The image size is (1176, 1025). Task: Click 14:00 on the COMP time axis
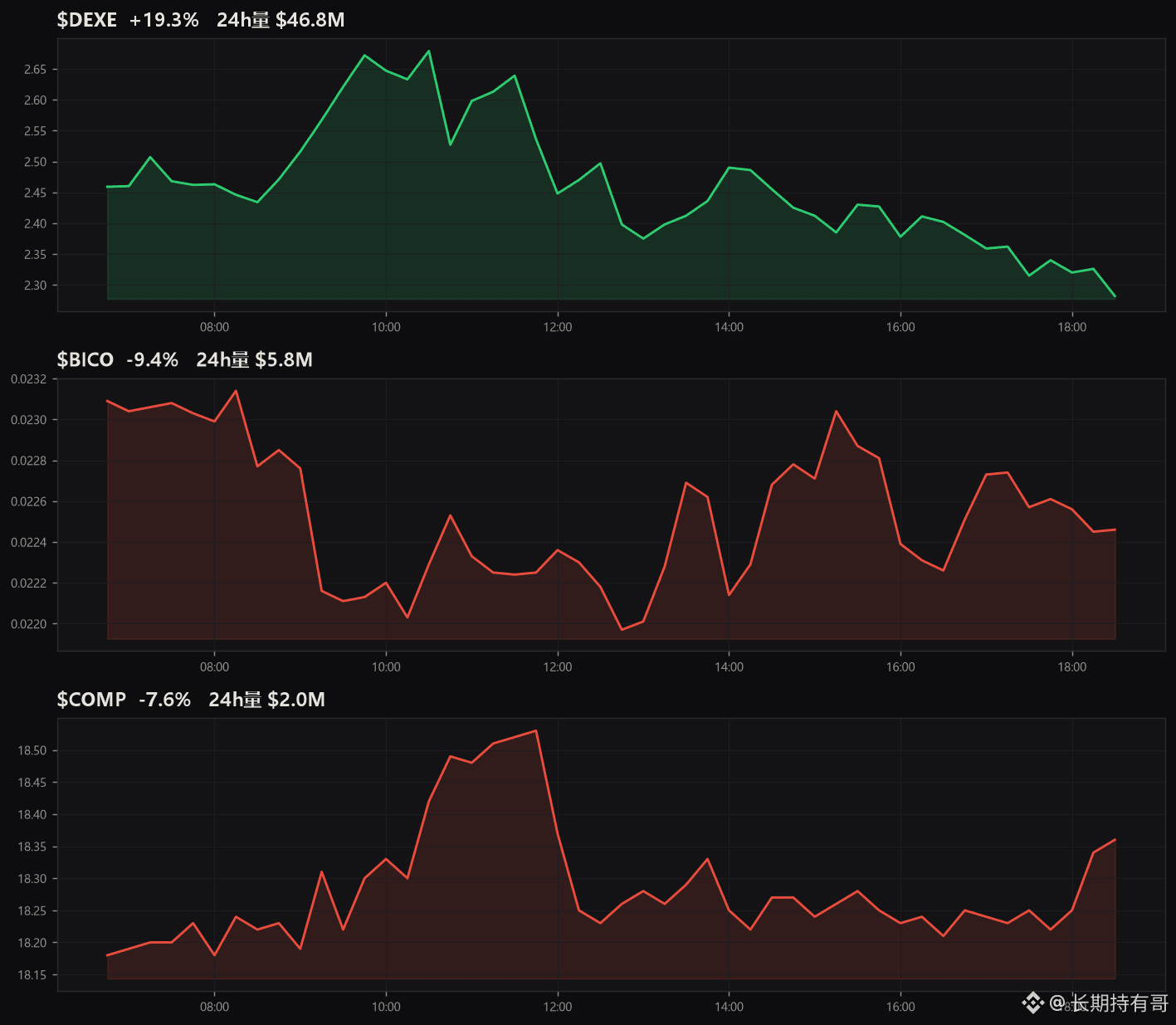click(730, 1007)
